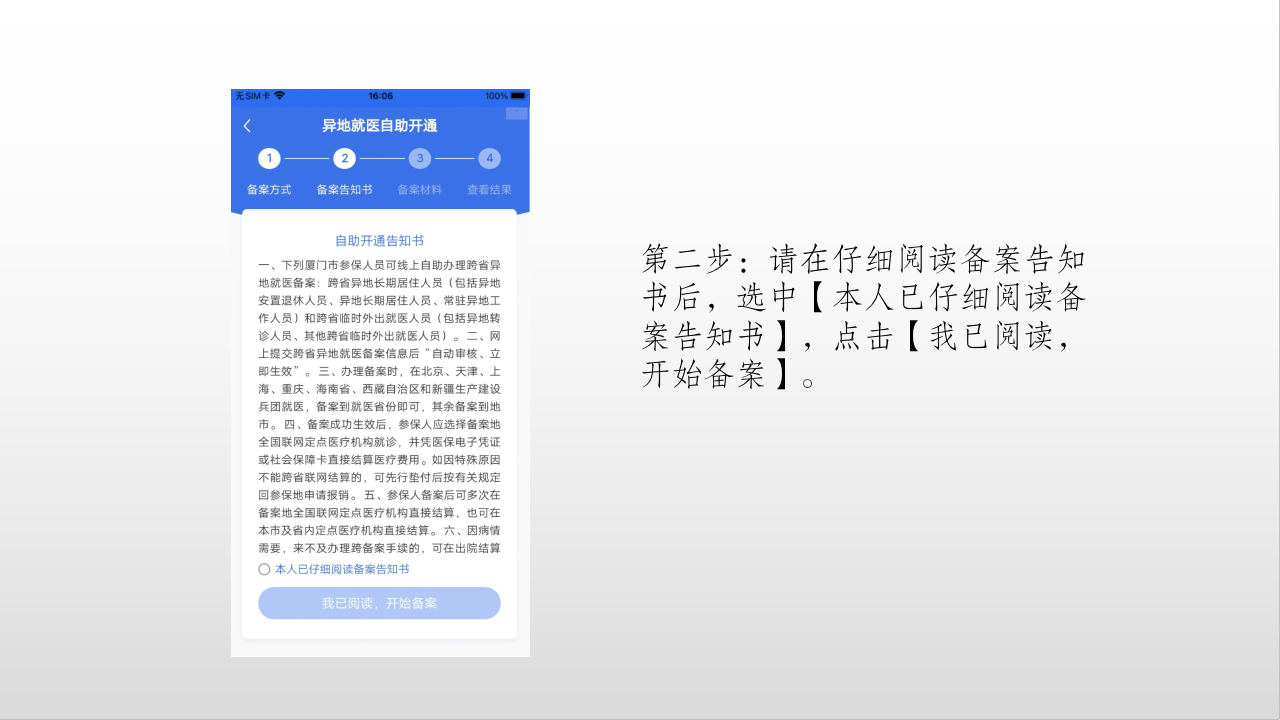Click the 16:06 clock in status bar

380,96
